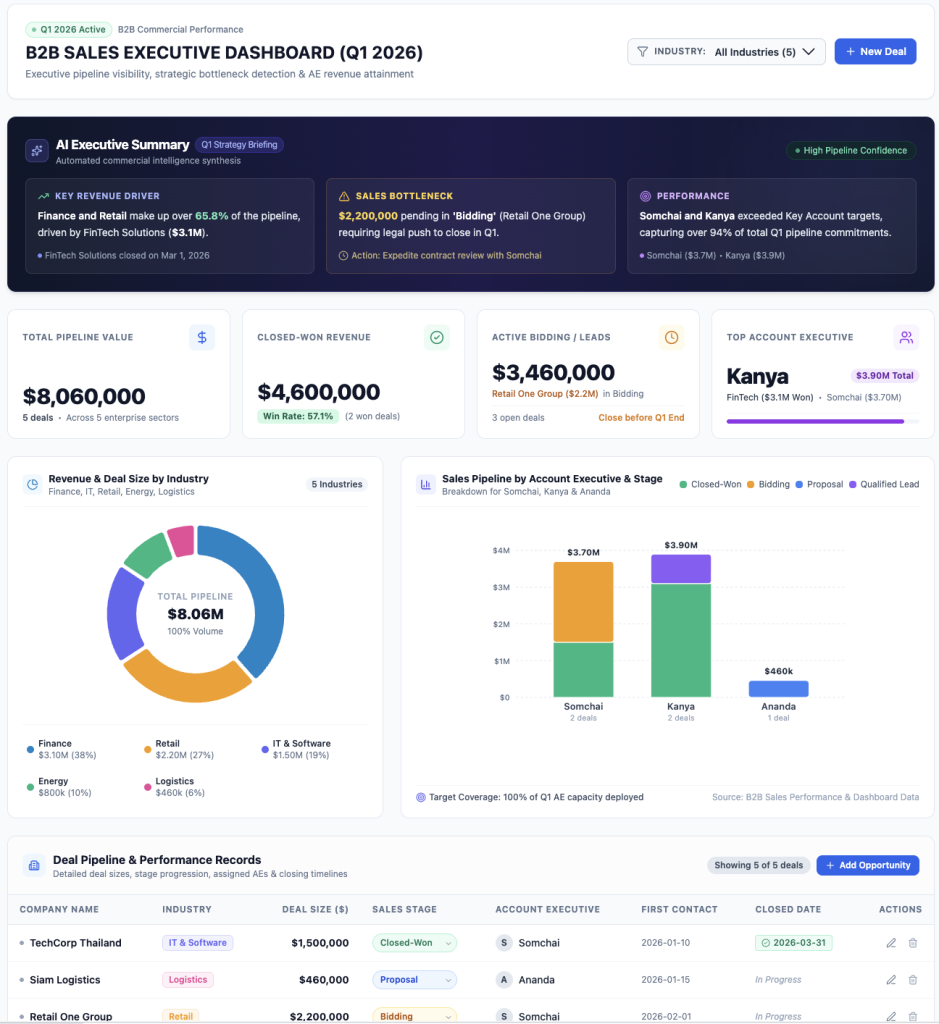The width and height of the screenshot is (939, 1024).
Task: Click the purple IT & Software donut segment
Action: (123, 613)
